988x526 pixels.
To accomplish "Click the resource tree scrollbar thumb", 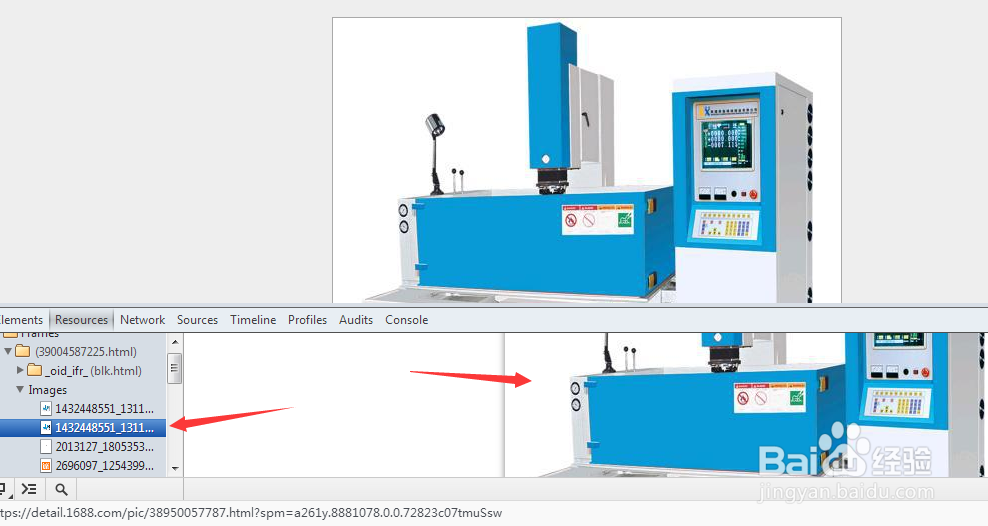I will coord(175,369).
